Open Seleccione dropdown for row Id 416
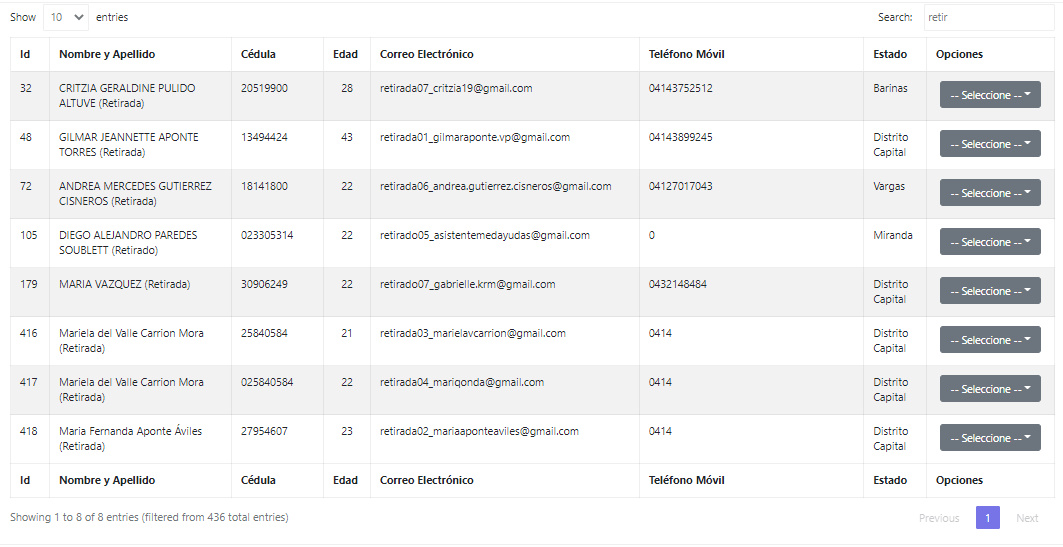Viewport: 1063px width, 547px height. [x=990, y=340]
